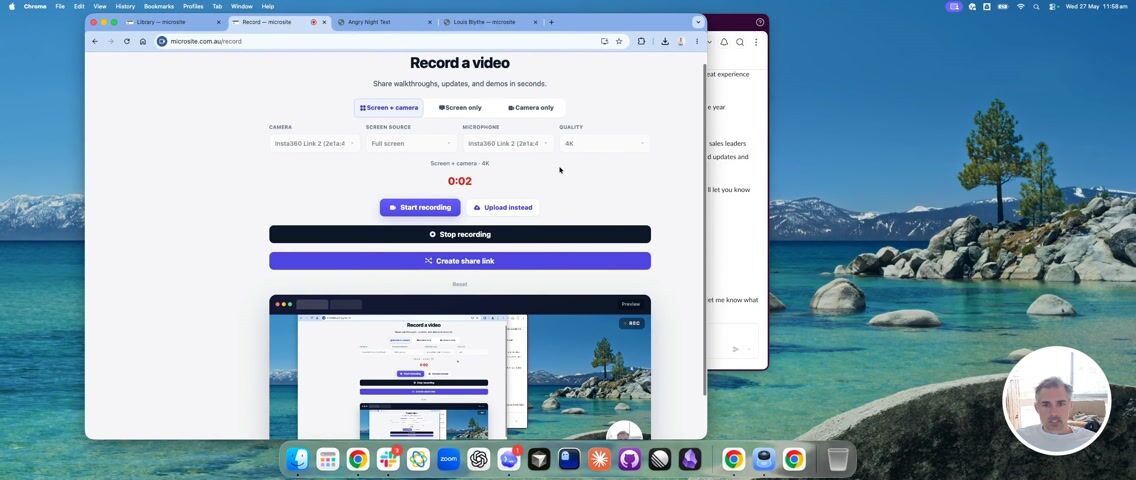Open the Quality 4K dropdown
Viewport: 1136px width, 480px height.
(604, 143)
